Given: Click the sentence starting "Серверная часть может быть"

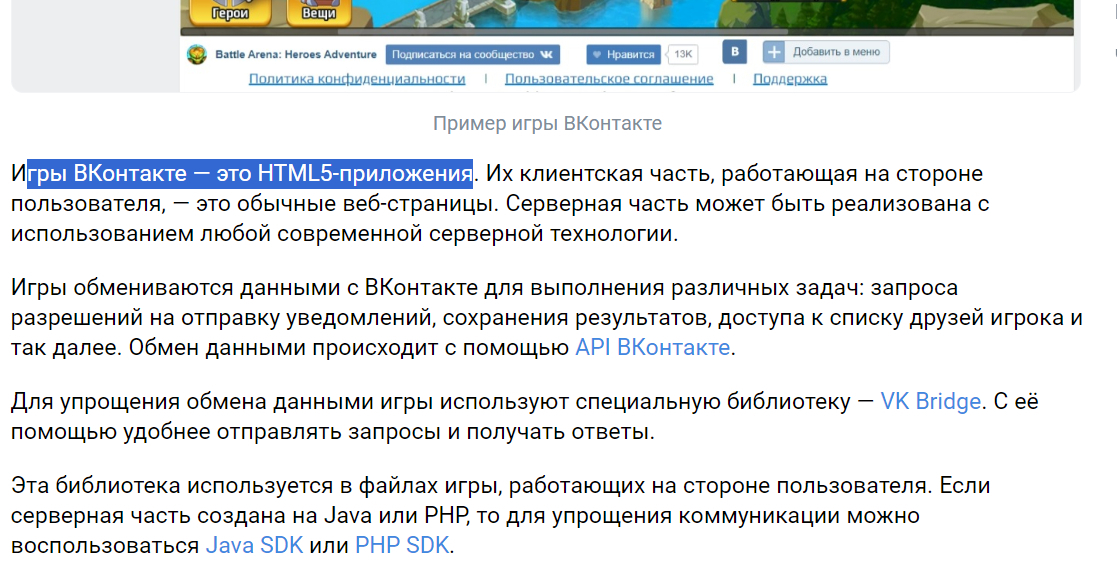Looking at the screenshot, I should pyautogui.click(x=499, y=219).
